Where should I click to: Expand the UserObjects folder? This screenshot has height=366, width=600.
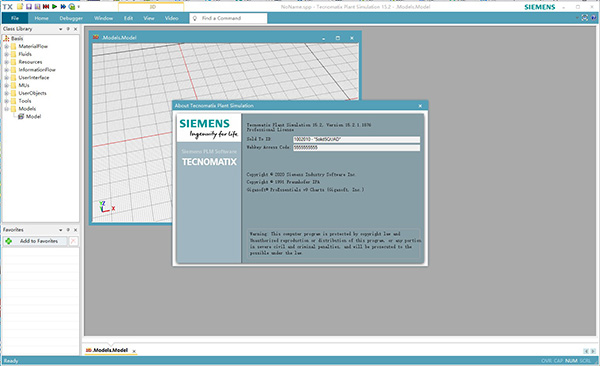tap(6, 93)
